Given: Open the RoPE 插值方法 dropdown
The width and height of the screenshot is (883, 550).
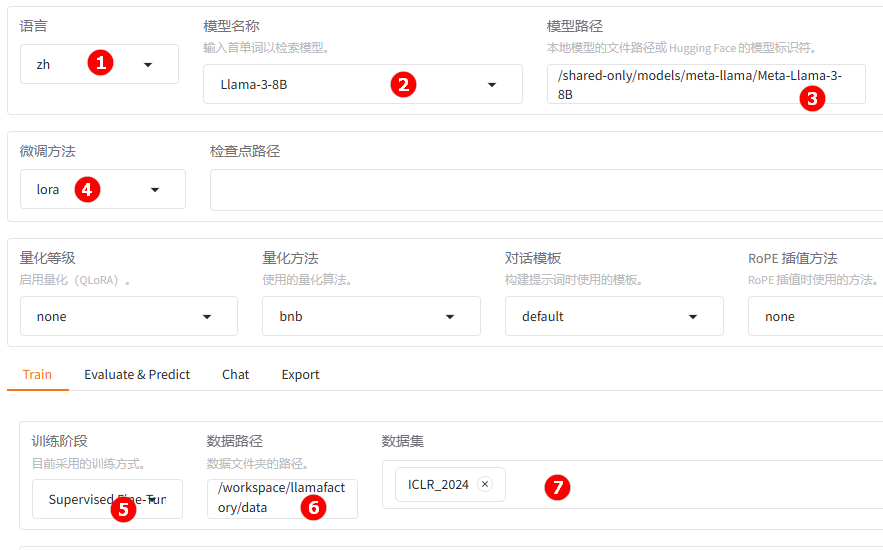Looking at the screenshot, I should coord(815,317).
